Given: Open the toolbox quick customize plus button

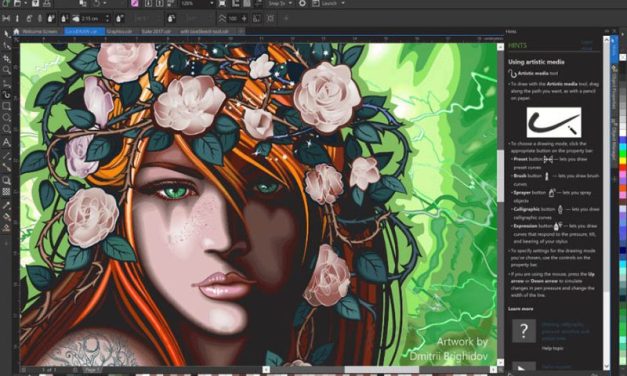Looking at the screenshot, I should [x=6, y=243].
